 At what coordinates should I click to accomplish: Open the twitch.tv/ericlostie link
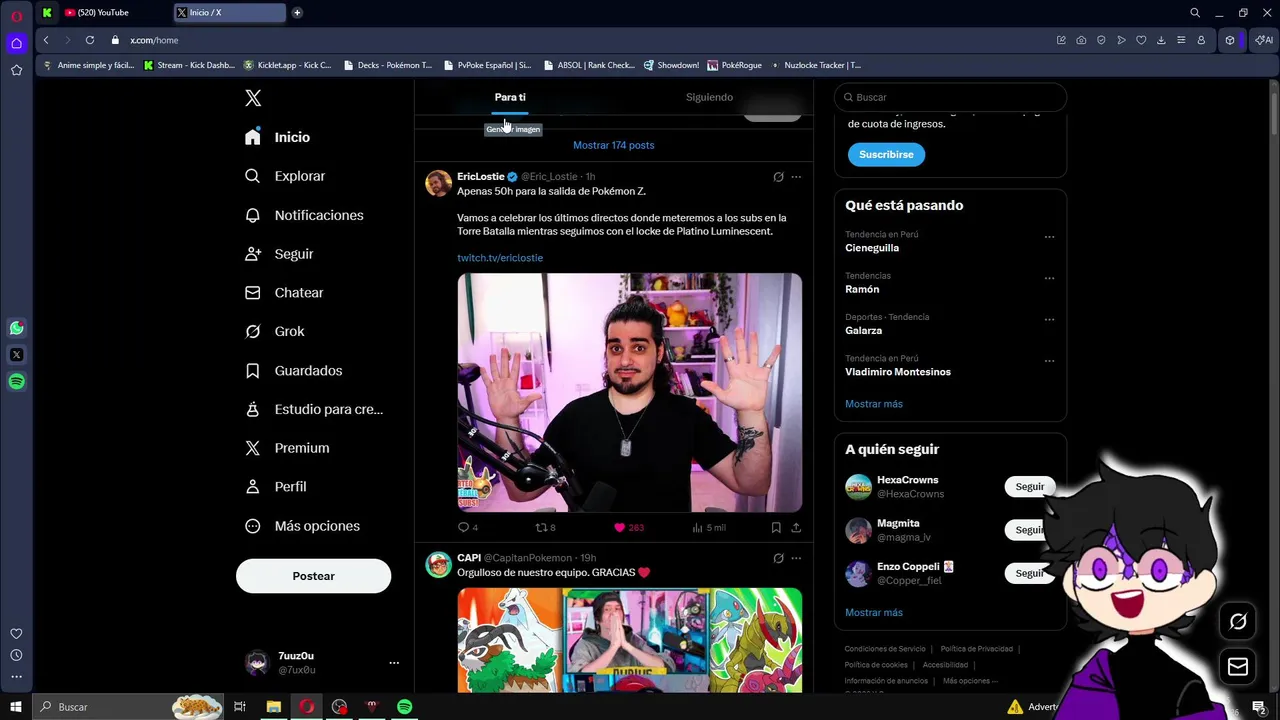coord(500,258)
